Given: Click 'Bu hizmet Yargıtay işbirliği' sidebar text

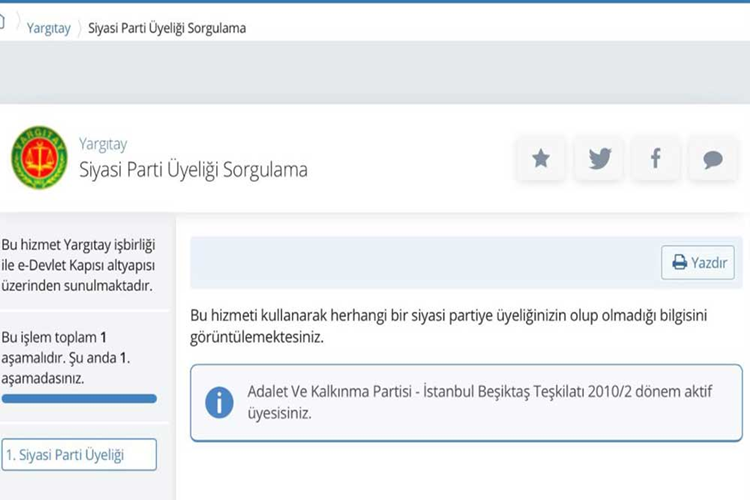Looking at the screenshot, I should (78, 265).
